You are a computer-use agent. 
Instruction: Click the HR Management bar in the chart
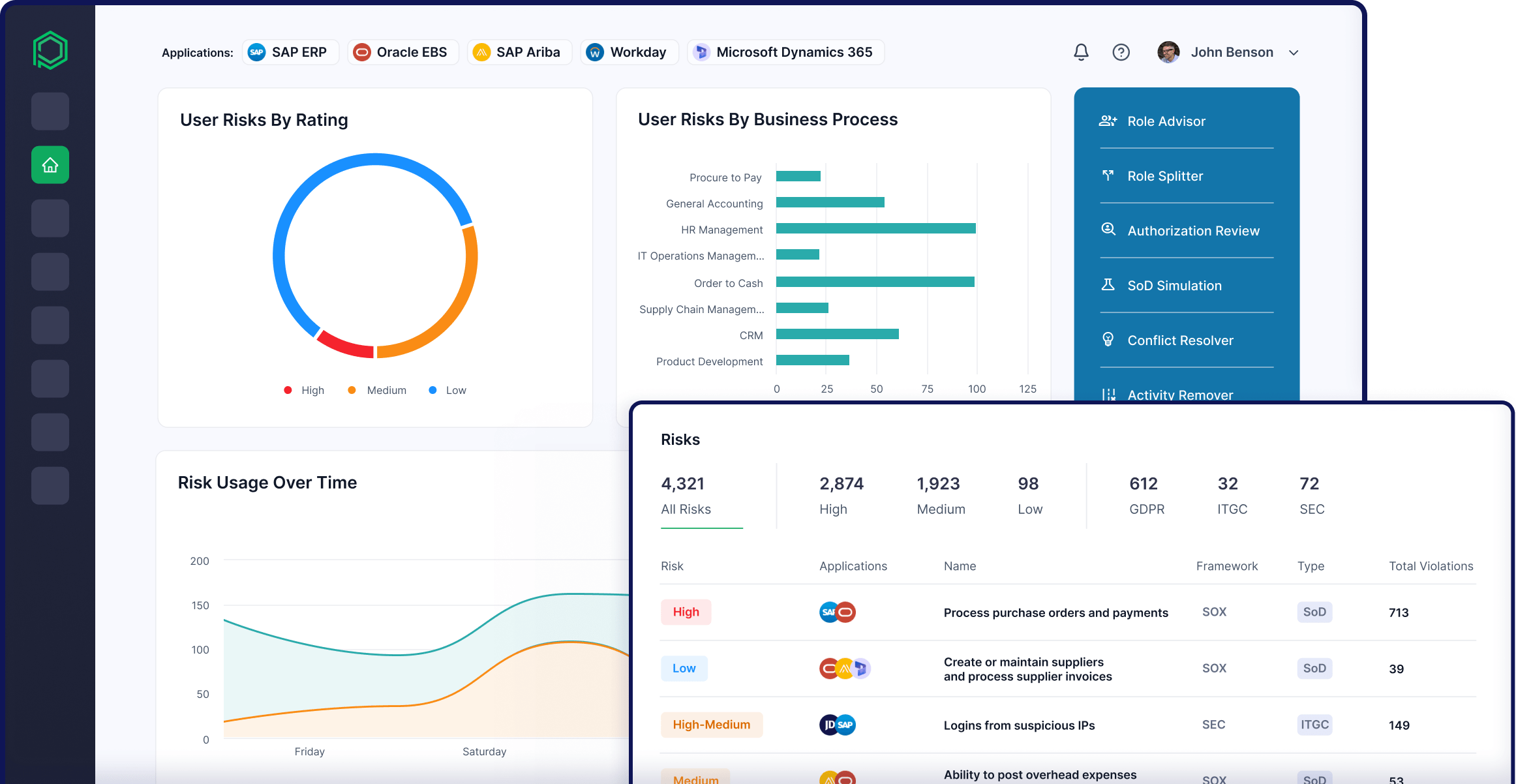[x=875, y=228]
